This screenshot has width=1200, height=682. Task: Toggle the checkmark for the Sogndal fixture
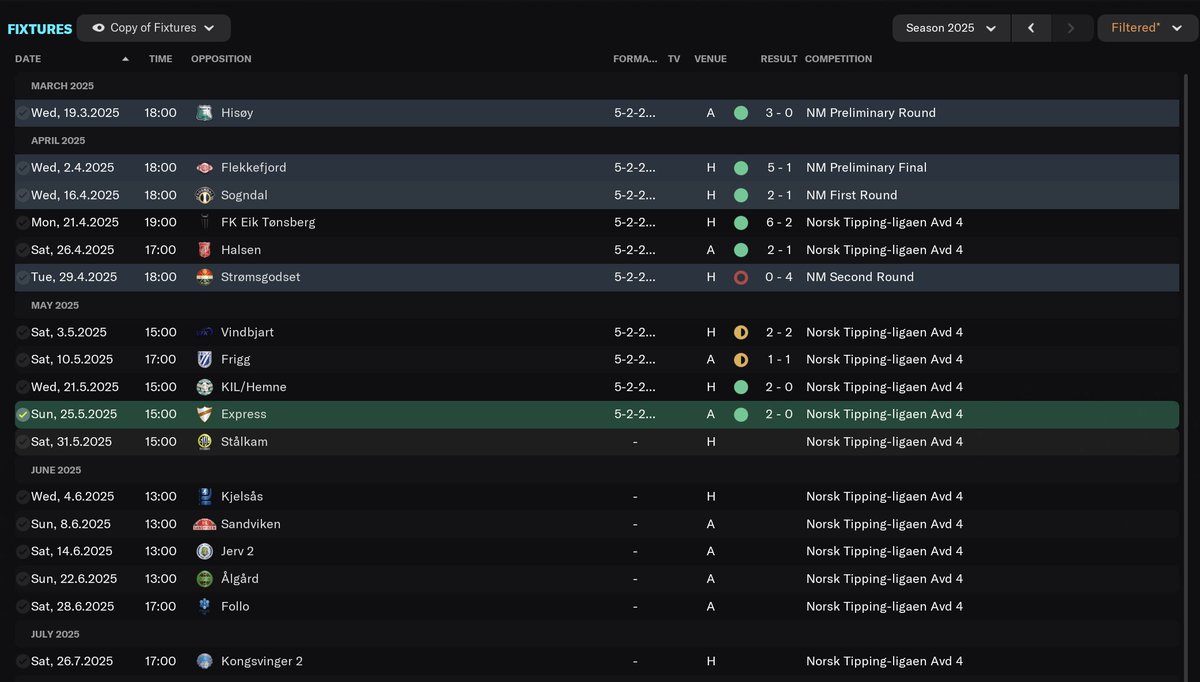22,195
